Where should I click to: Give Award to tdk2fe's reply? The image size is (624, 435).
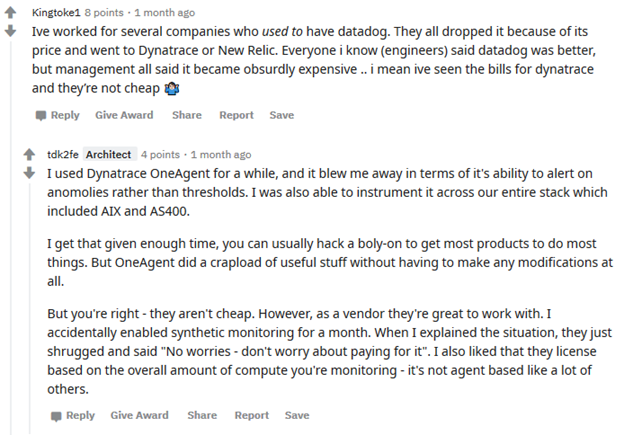pos(139,415)
